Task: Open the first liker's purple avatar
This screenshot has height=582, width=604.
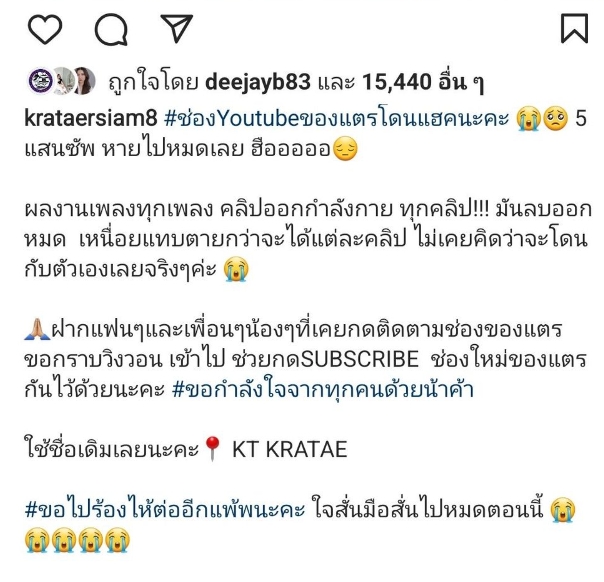Action: coord(41,81)
